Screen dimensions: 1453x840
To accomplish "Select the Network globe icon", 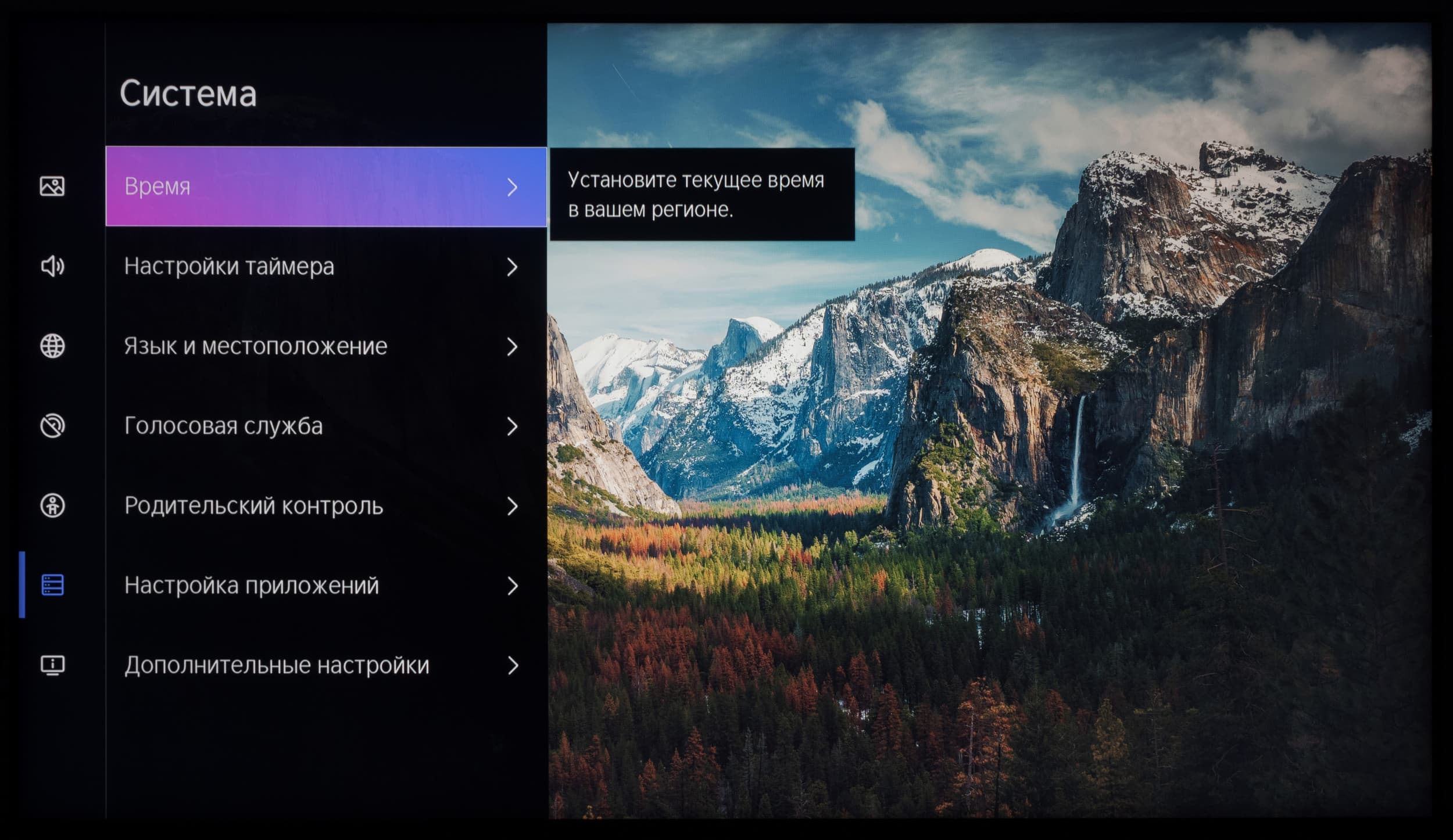I will pyautogui.click(x=52, y=346).
